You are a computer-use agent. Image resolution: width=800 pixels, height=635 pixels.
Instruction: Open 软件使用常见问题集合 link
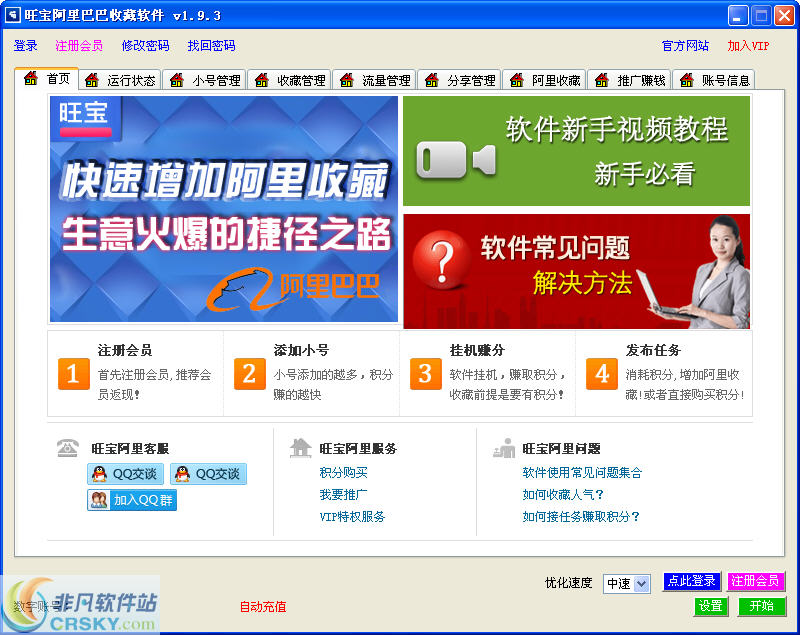[x=582, y=473]
